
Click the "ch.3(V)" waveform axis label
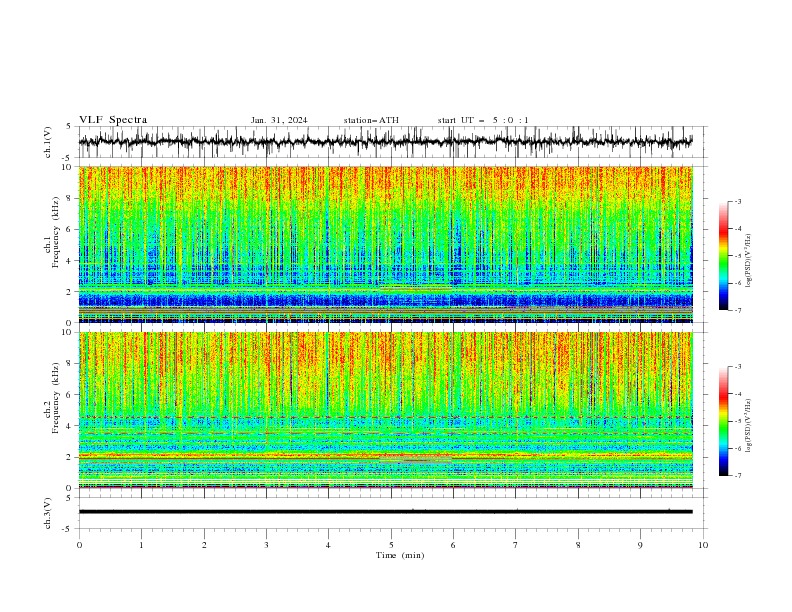(48, 513)
